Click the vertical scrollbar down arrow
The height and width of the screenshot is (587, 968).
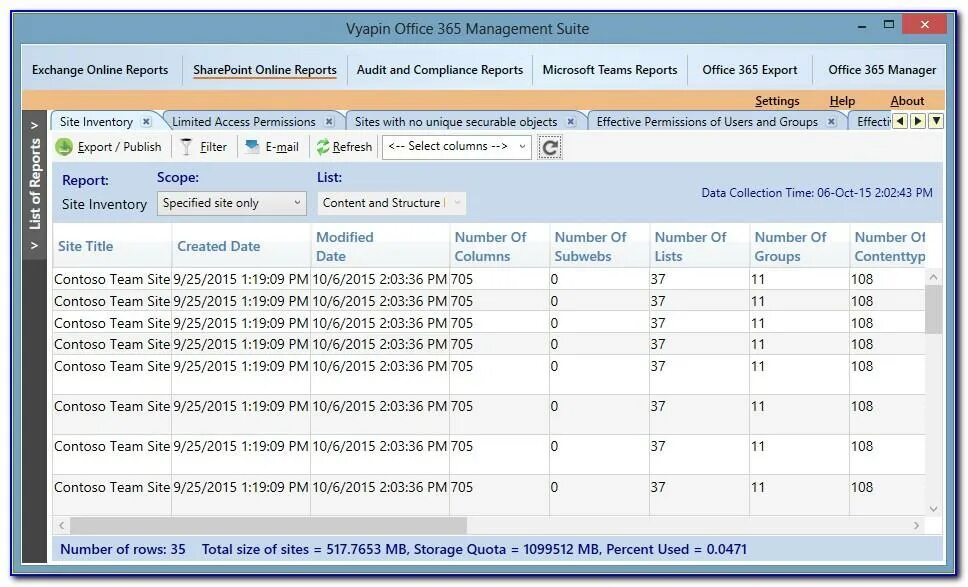[933, 509]
